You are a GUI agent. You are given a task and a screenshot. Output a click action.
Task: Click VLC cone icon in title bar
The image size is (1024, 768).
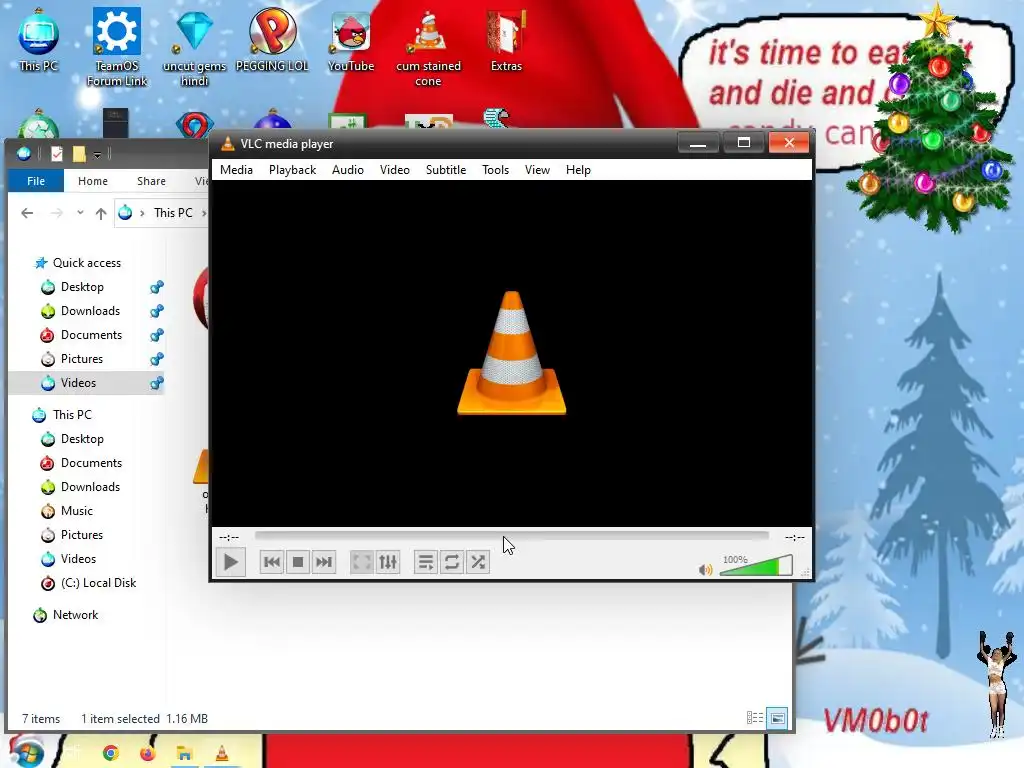point(227,144)
